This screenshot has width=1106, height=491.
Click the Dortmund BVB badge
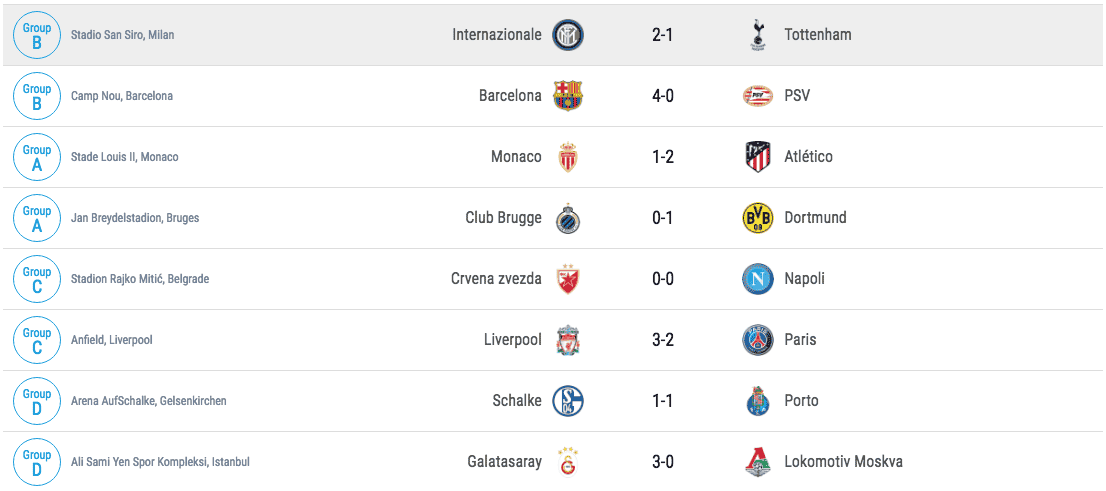pos(758,217)
